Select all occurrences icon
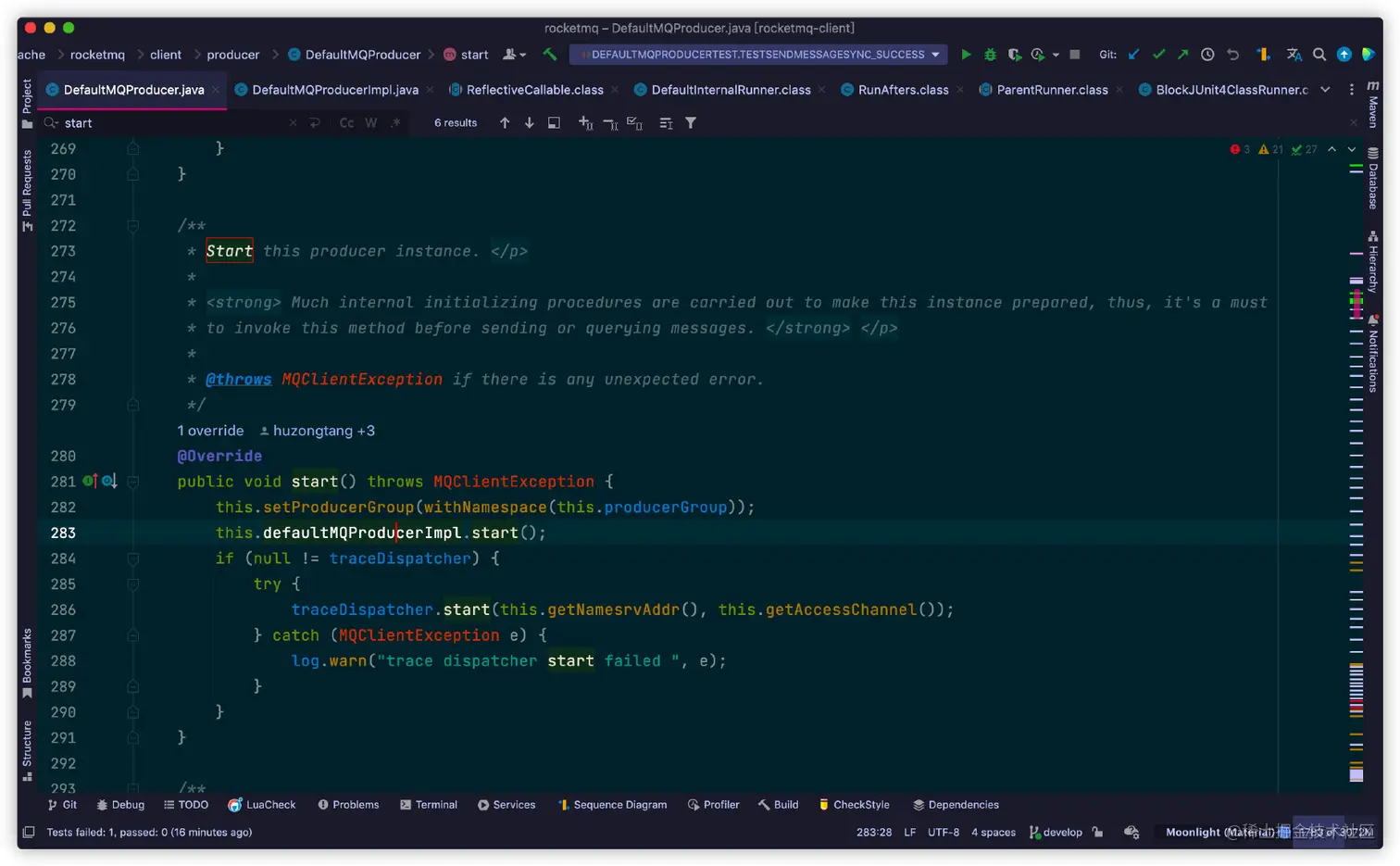Screen dimensions: 1400x866 pyautogui.click(x=634, y=122)
